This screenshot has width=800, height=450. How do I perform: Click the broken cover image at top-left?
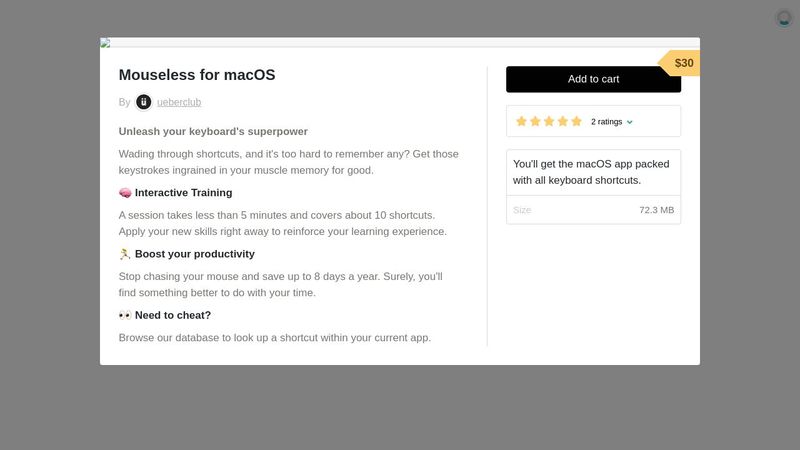tap(105, 43)
